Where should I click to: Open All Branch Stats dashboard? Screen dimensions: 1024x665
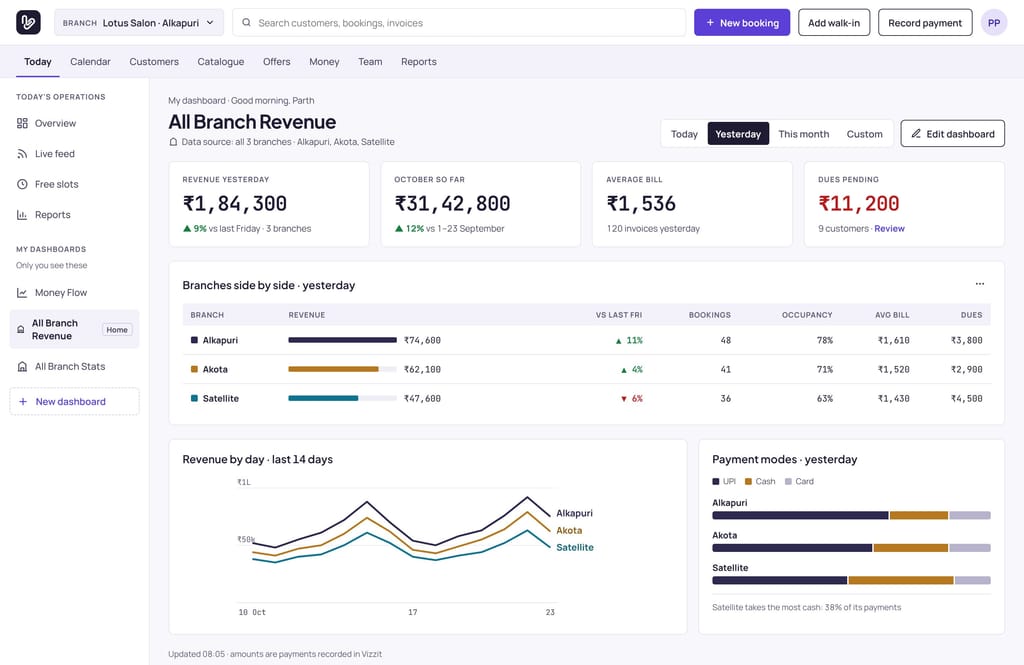click(x=74, y=366)
